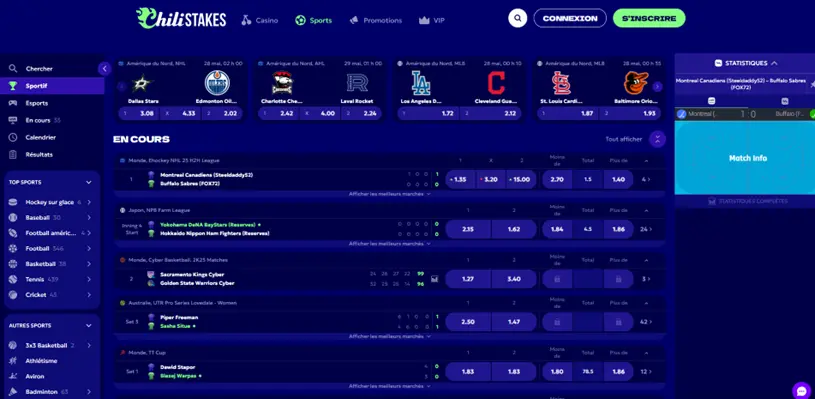The width and height of the screenshot is (815, 399).
Task: Collapse the TOP SPORTS section
Action: click(x=88, y=182)
